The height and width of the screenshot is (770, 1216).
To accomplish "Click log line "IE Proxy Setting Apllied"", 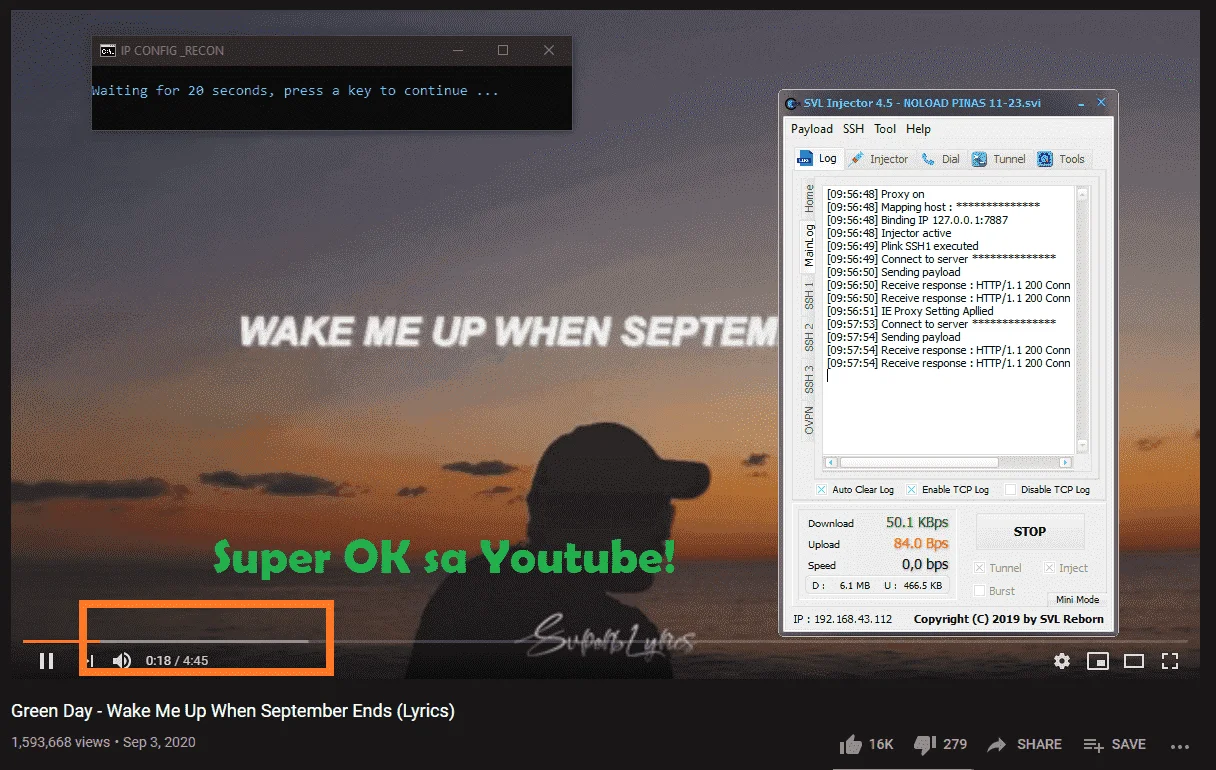I will click(910, 311).
